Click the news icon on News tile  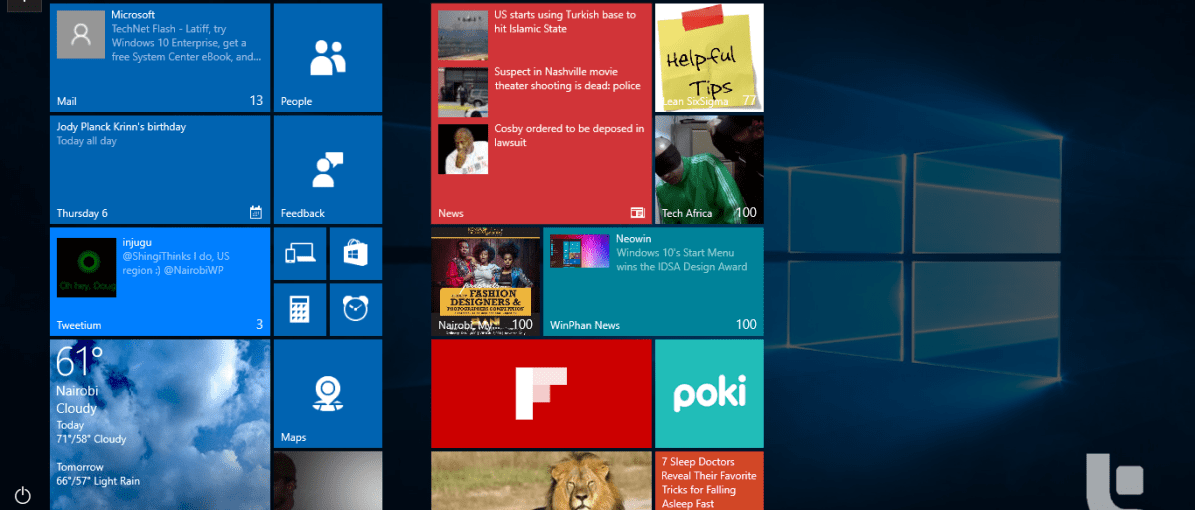pyautogui.click(x=637, y=213)
